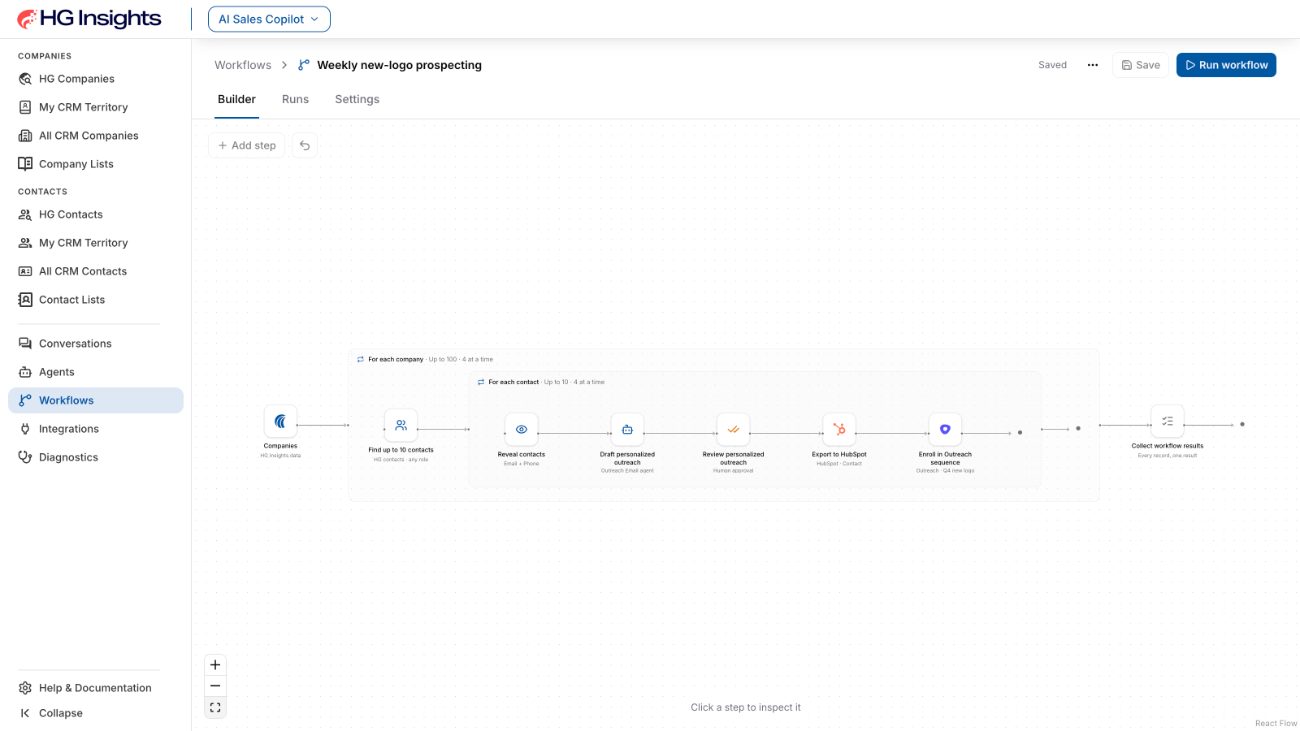Click the Save button

1140,65
